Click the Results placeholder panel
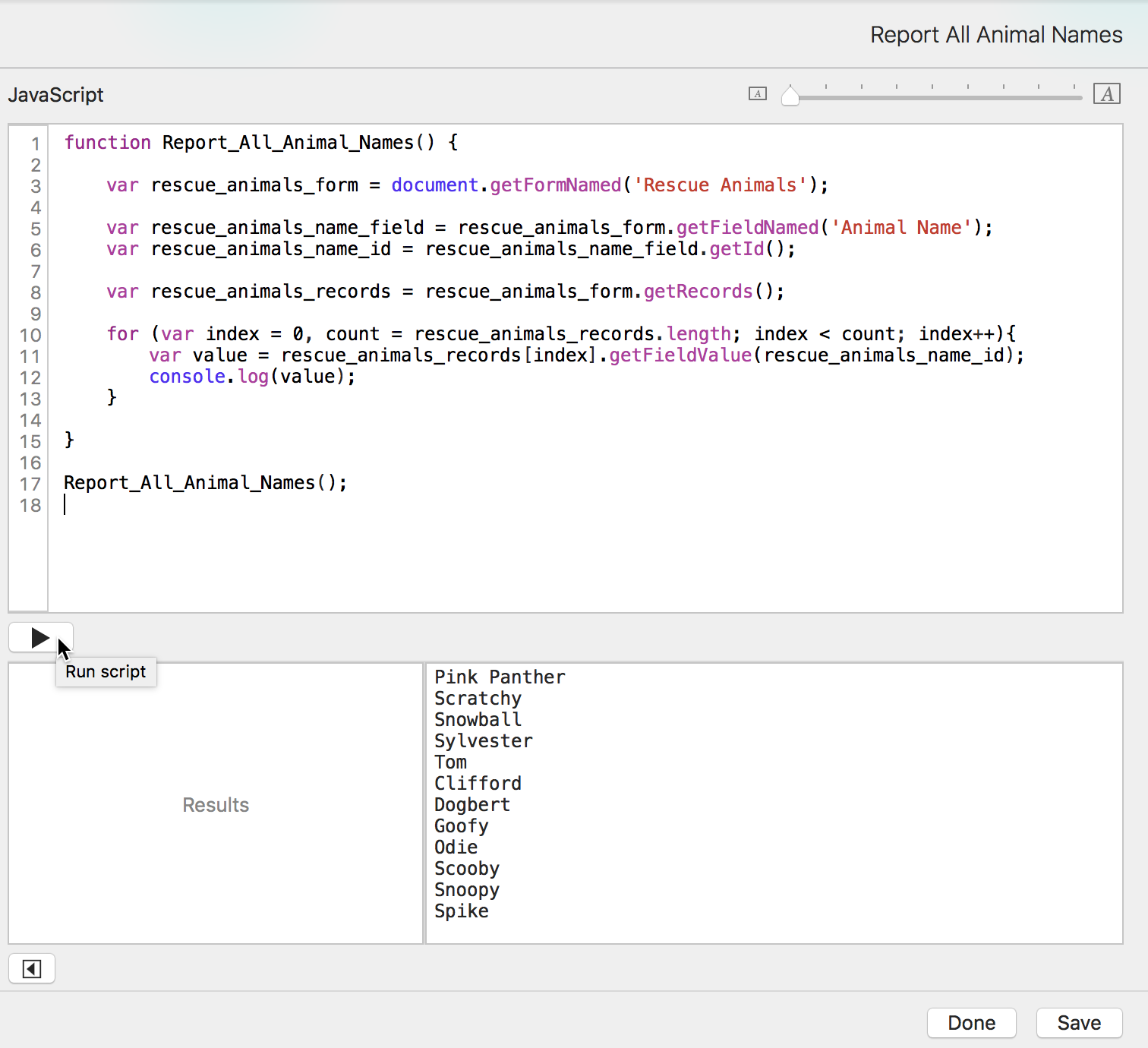 [216, 805]
